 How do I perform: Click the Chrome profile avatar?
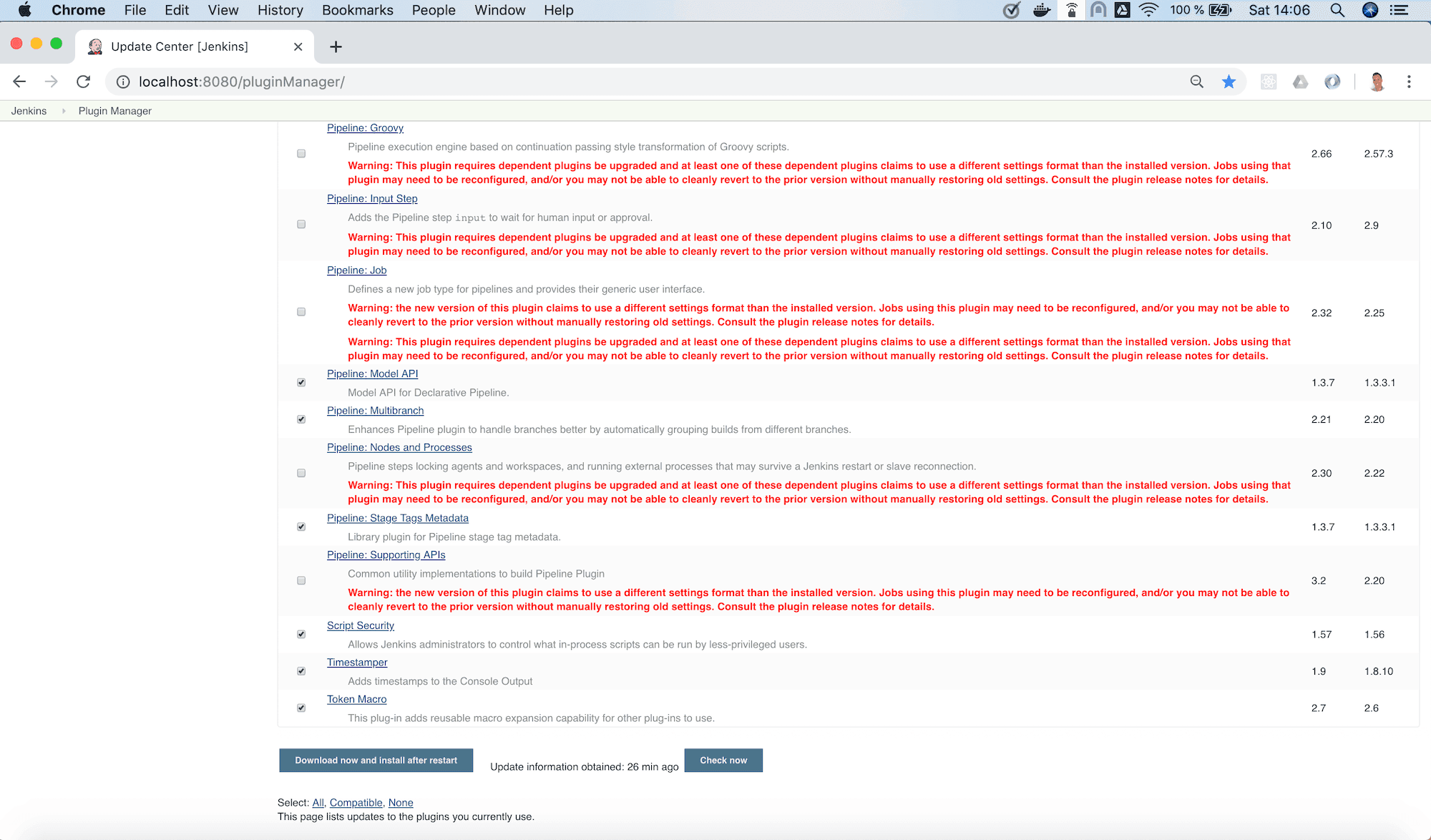[x=1377, y=82]
